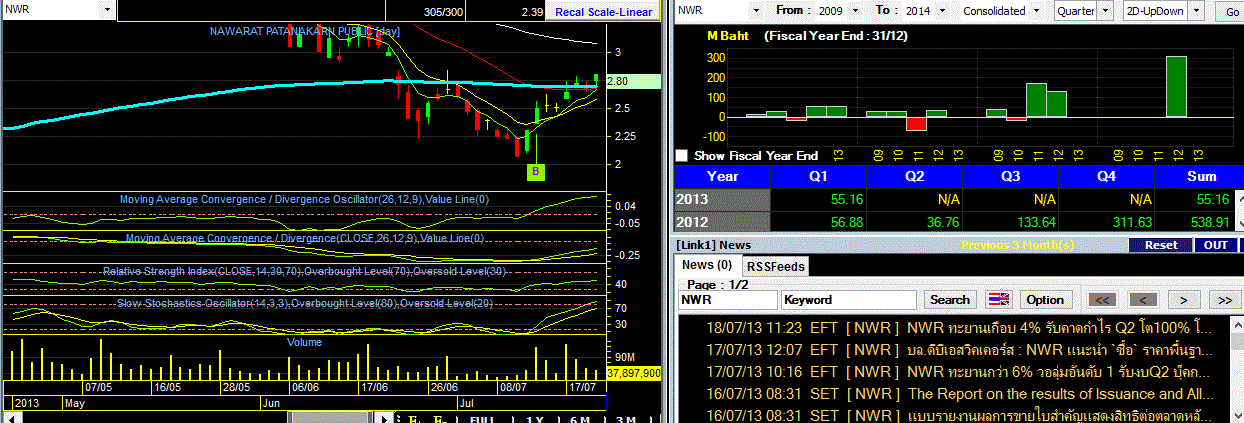Open the NWR symbol dropdown above the chart
Viewport: 1244px width, 423px height.
click(106, 10)
